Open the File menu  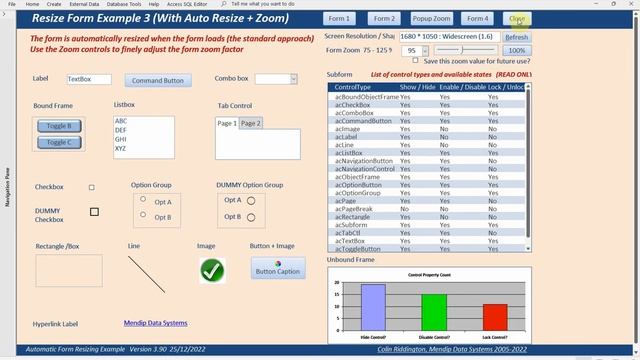(12, 4)
